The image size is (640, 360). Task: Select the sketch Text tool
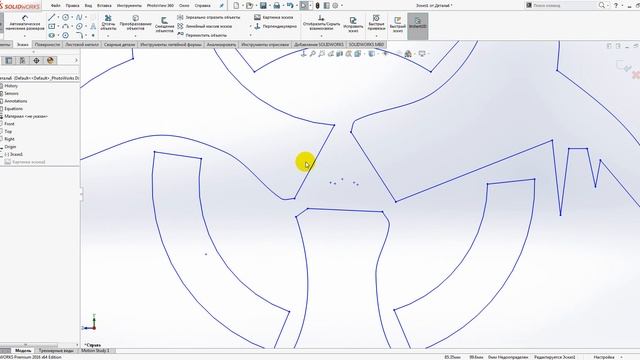pyautogui.click(x=93, y=26)
